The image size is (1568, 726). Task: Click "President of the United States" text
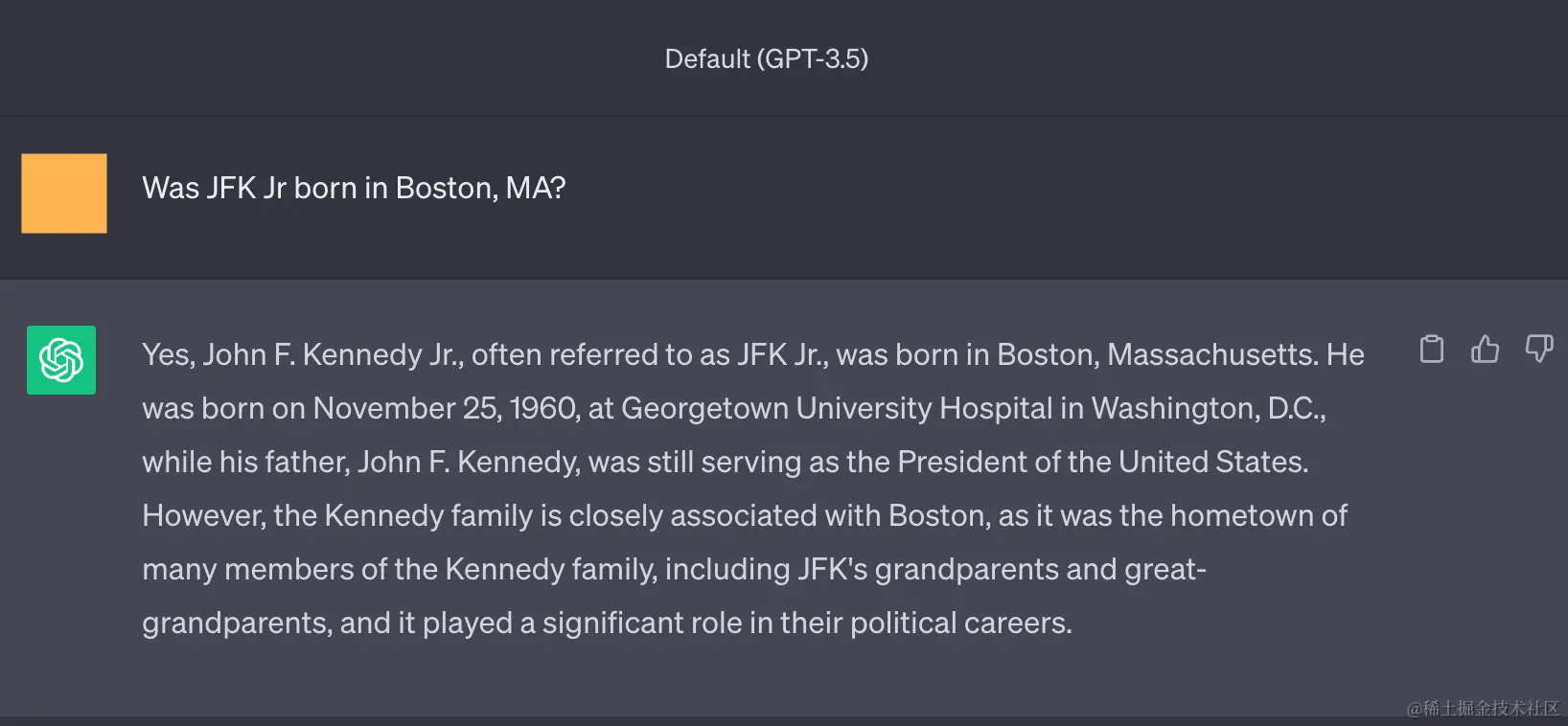click(1102, 463)
